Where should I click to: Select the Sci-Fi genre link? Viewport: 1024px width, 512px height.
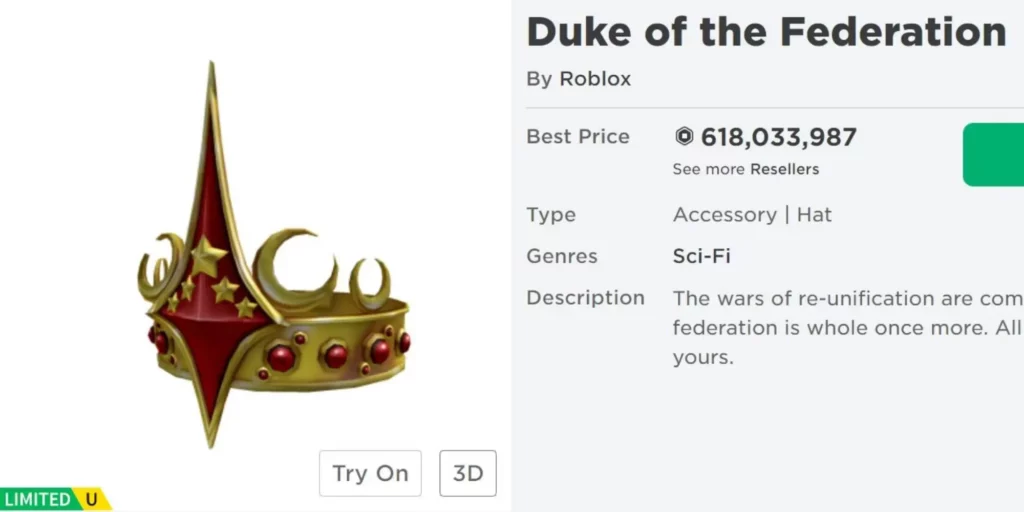coord(701,256)
